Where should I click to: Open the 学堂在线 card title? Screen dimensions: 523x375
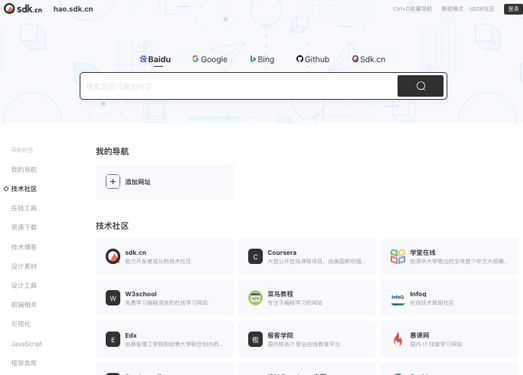(x=423, y=253)
